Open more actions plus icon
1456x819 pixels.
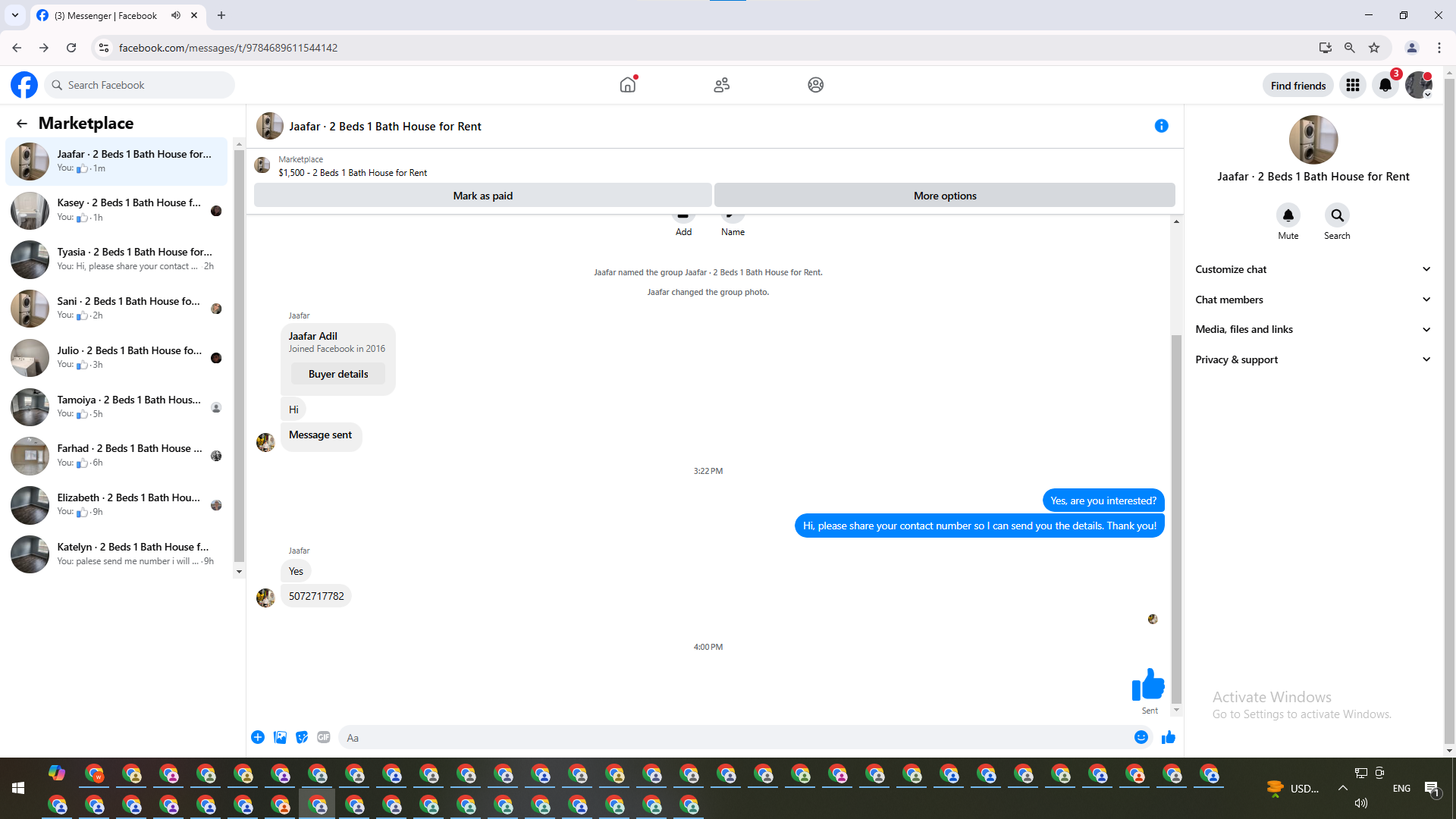click(x=258, y=737)
